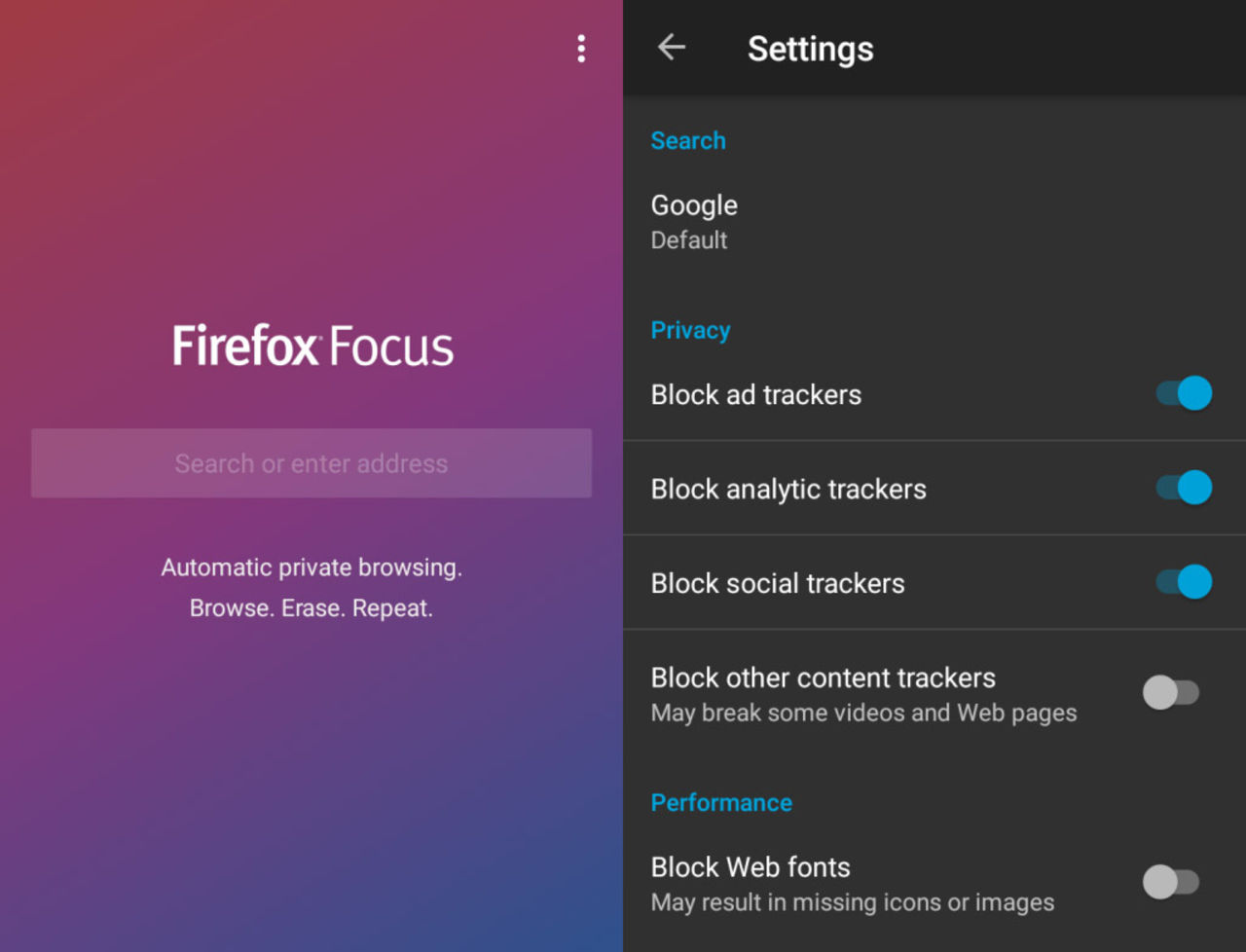The image size is (1246, 952).
Task: Click the Search section header
Action: click(688, 140)
